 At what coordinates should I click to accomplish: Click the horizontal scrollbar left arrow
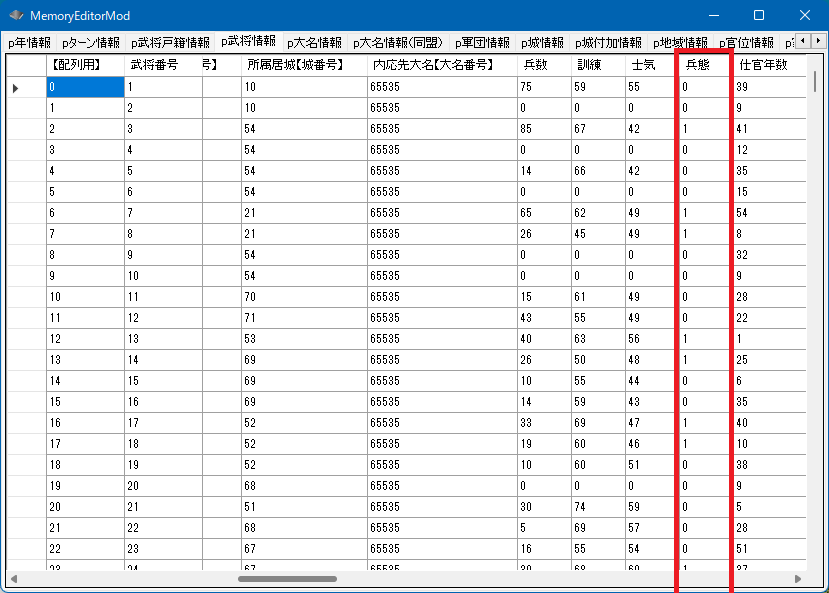click(x=14, y=578)
